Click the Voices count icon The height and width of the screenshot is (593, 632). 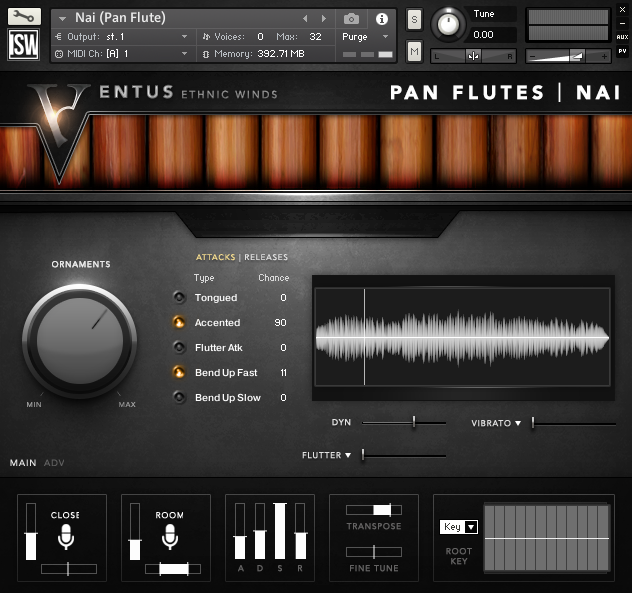pos(206,37)
